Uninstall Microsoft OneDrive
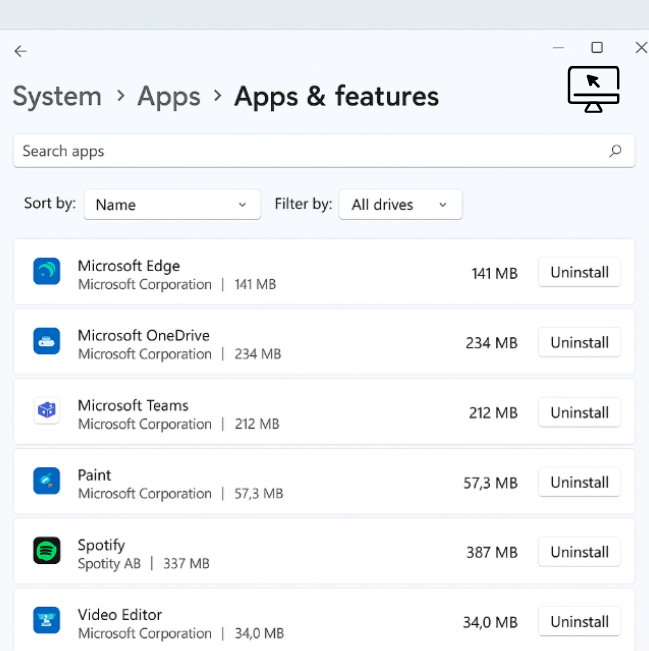 tap(579, 343)
